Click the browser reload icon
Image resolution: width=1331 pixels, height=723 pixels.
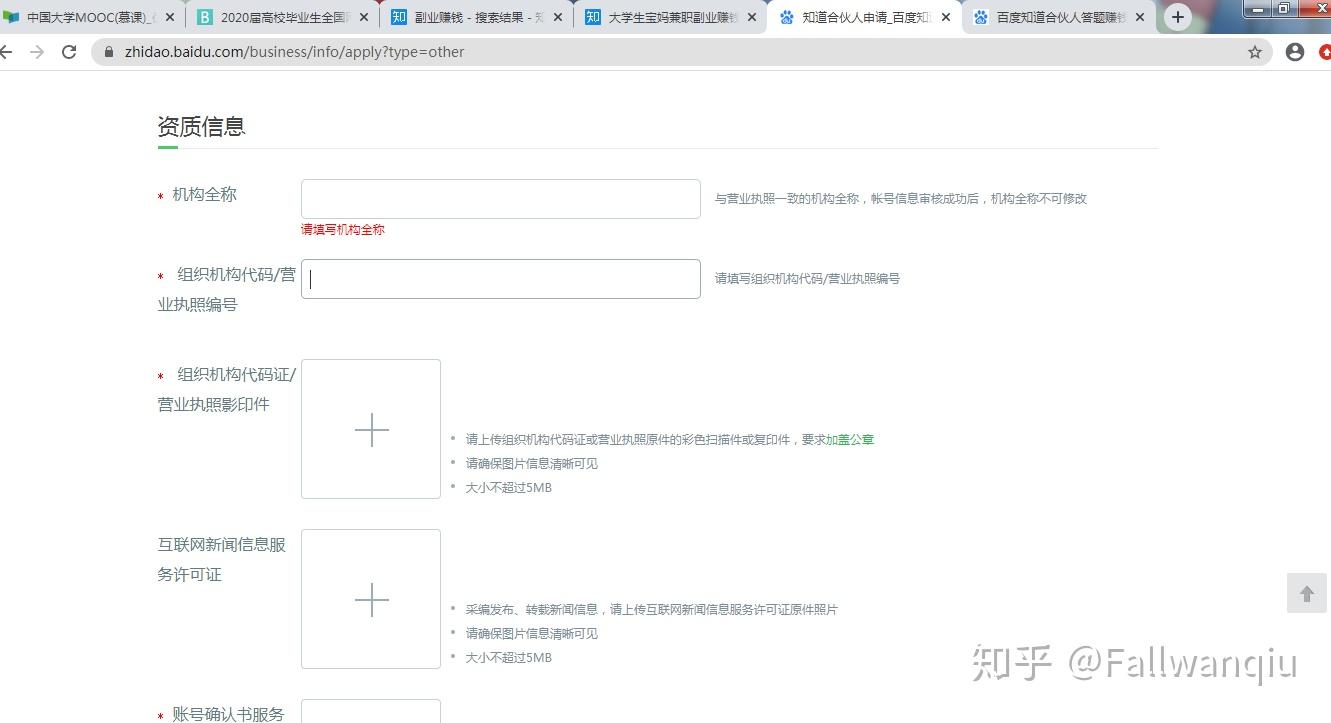(x=69, y=52)
